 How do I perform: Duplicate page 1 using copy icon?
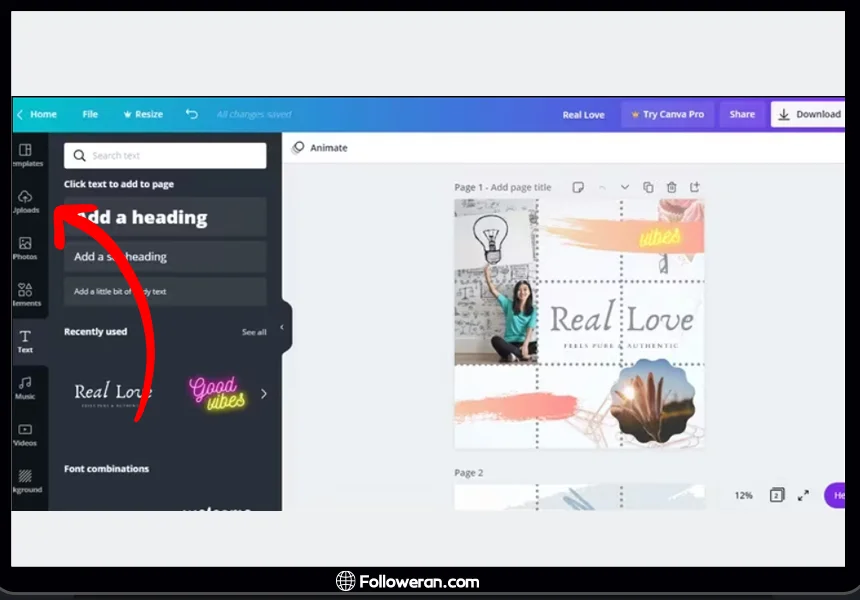pyautogui.click(x=648, y=187)
